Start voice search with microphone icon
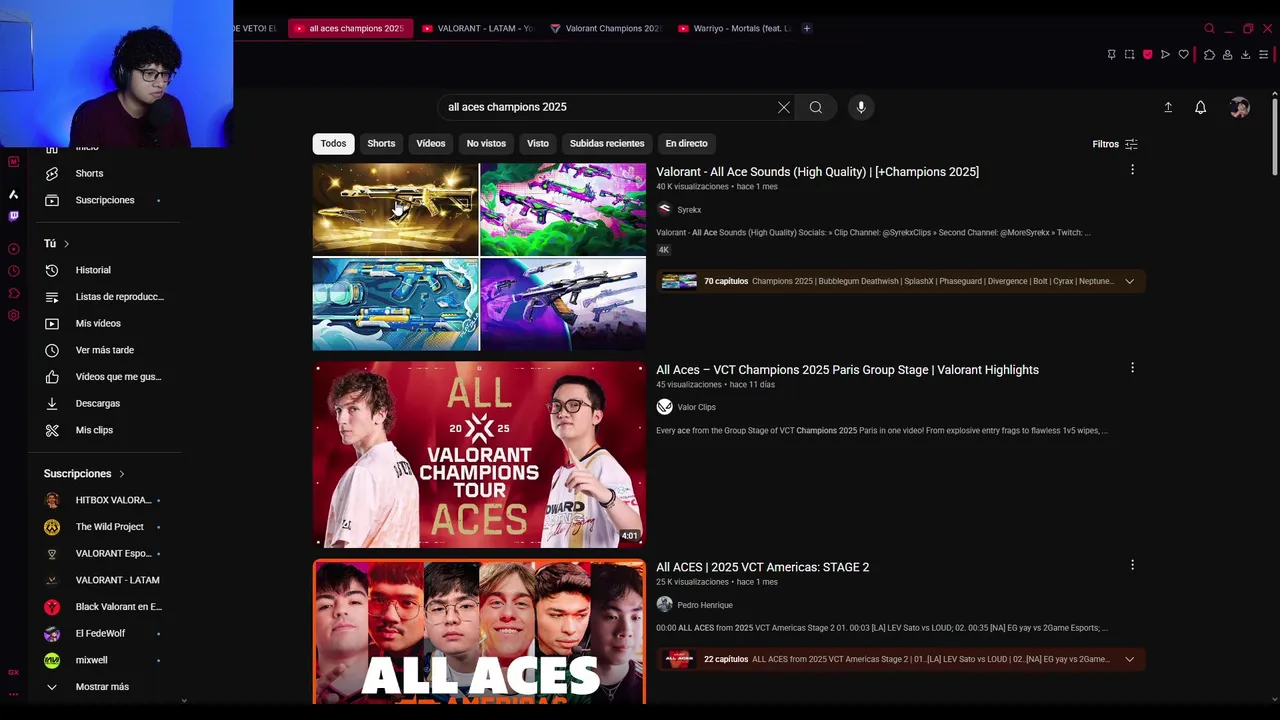This screenshot has width=1280, height=720. coord(861,107)
